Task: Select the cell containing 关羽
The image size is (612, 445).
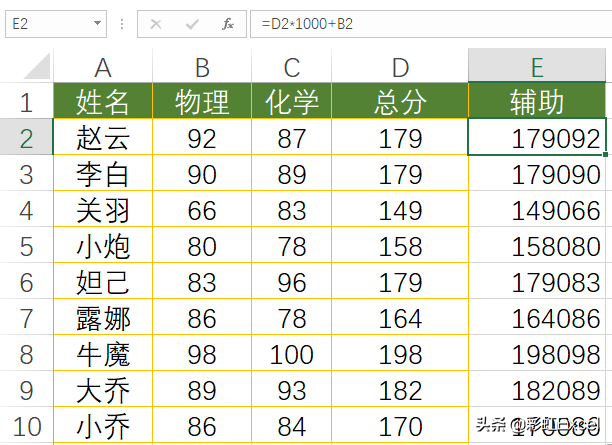Action: pyautogui.click(x=103, y=209)
